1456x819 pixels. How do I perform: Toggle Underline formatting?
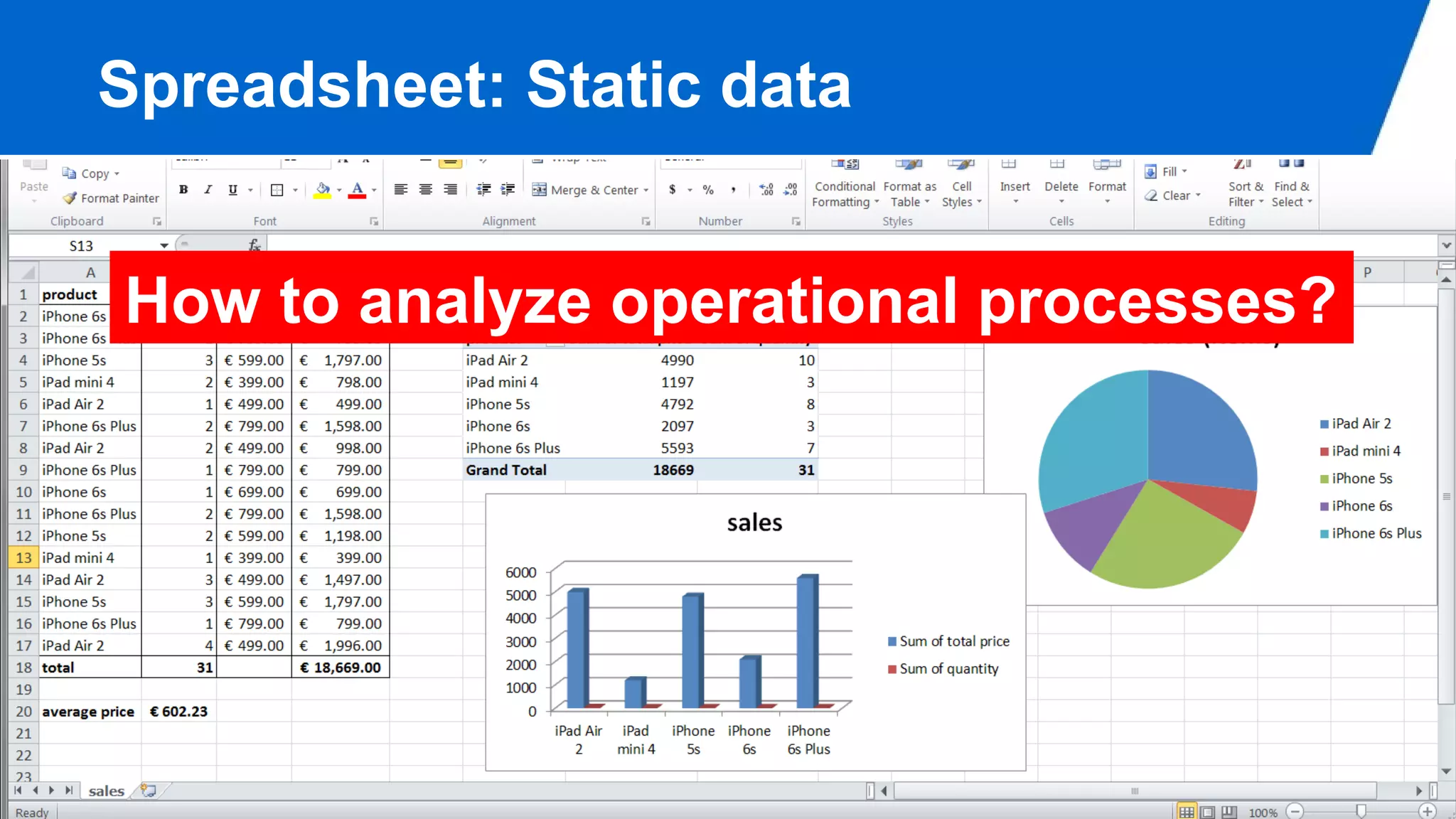[232, 190]
